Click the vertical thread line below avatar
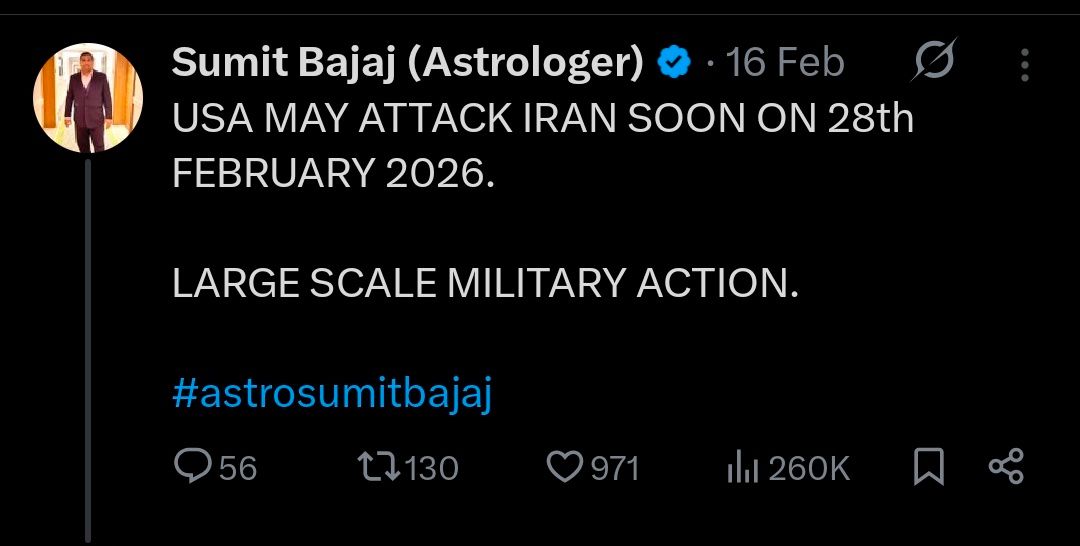The width and height of the screenshot is (1080, 546). tap(88, 350)
